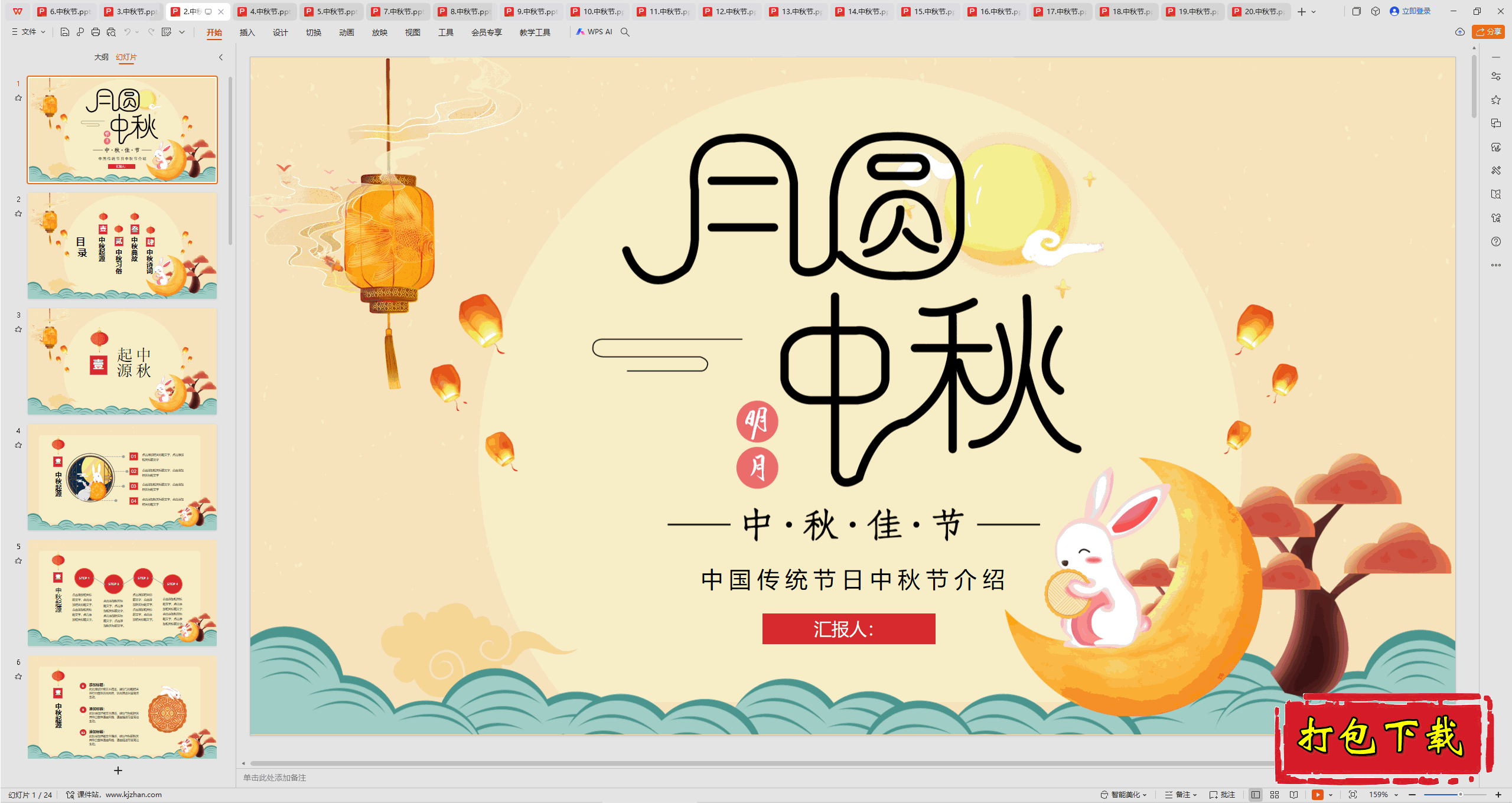Expand new tab dropdown arrow
The image size is (1512, 803).
coord(1314,12)
